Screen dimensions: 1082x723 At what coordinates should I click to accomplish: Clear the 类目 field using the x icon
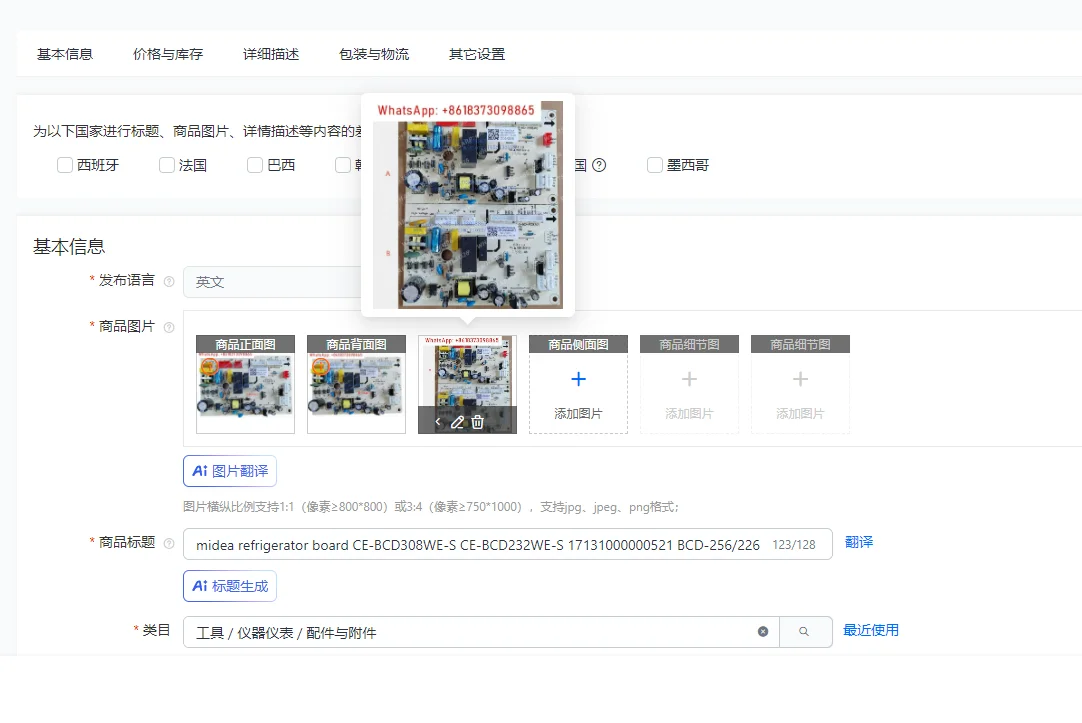coord(762,631)
